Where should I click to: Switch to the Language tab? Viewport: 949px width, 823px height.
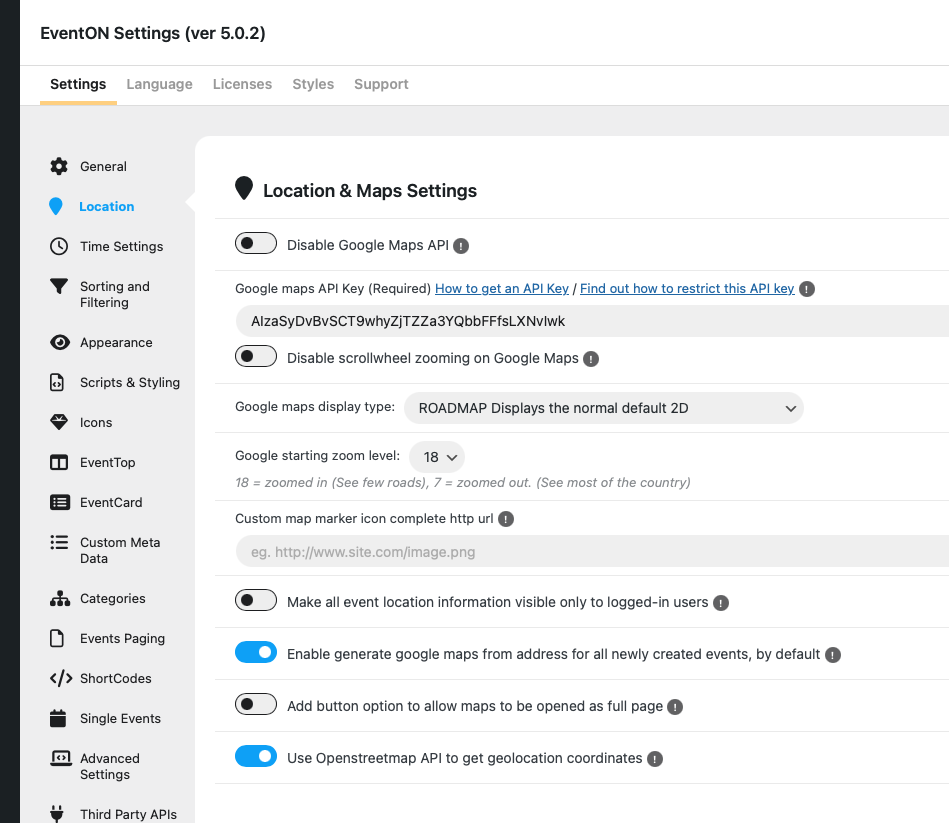(x=159, y=84)
